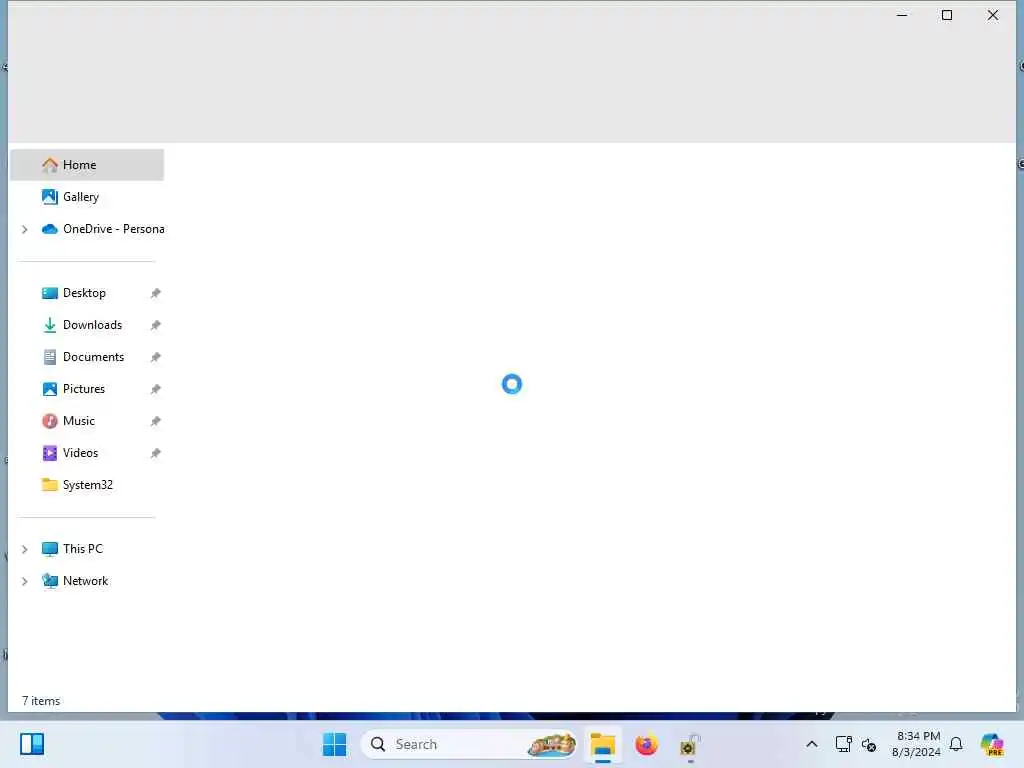Screen dimensions: 1024x768
Task: Click the pin icon beside Pictures
Action: click(x=155, y=389)
